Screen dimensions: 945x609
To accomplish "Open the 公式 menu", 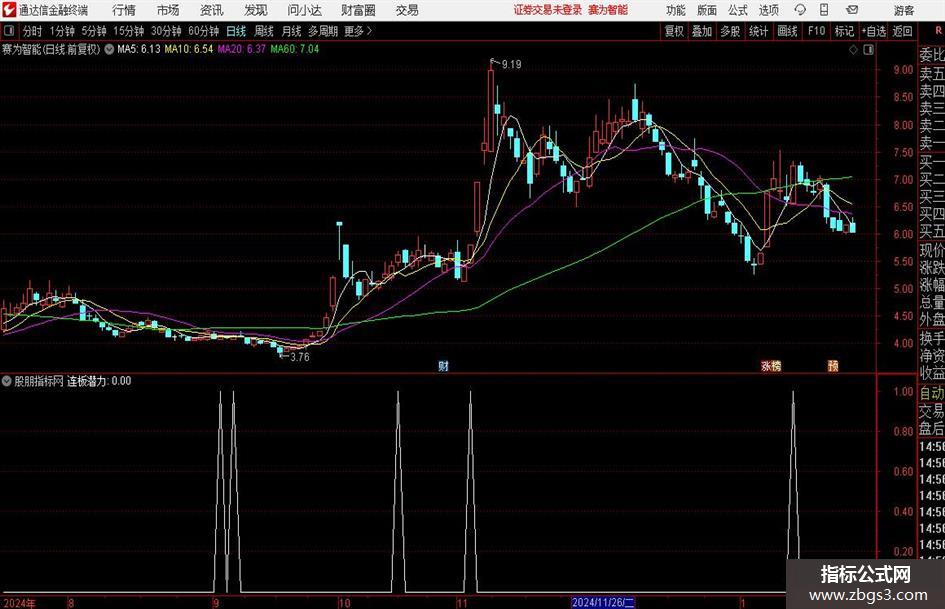I will tap(738, 10).
